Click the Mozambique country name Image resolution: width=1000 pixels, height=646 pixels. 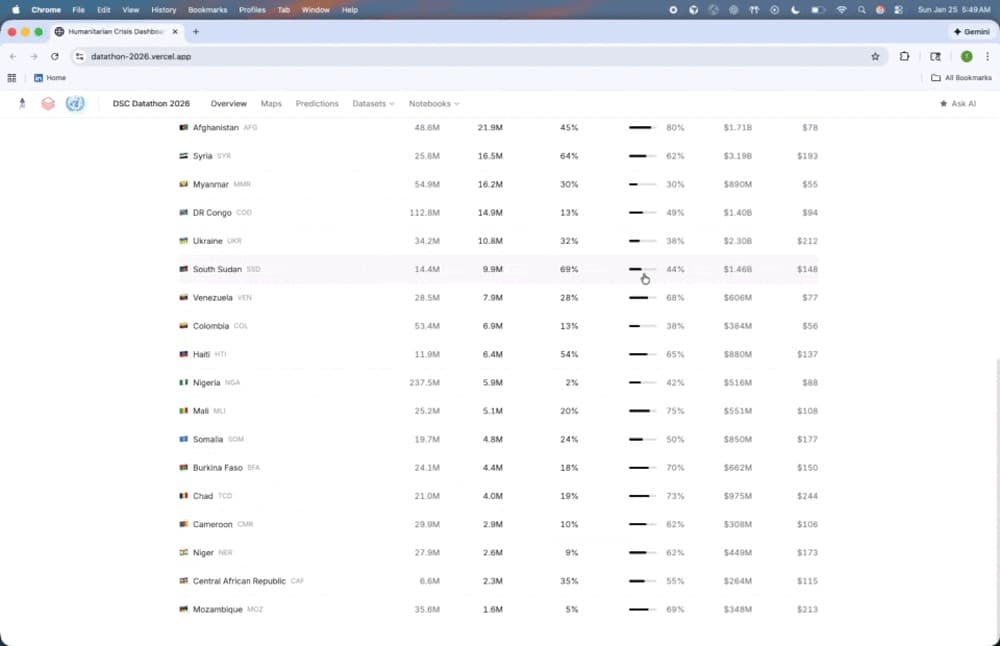[x=217, y=609]
